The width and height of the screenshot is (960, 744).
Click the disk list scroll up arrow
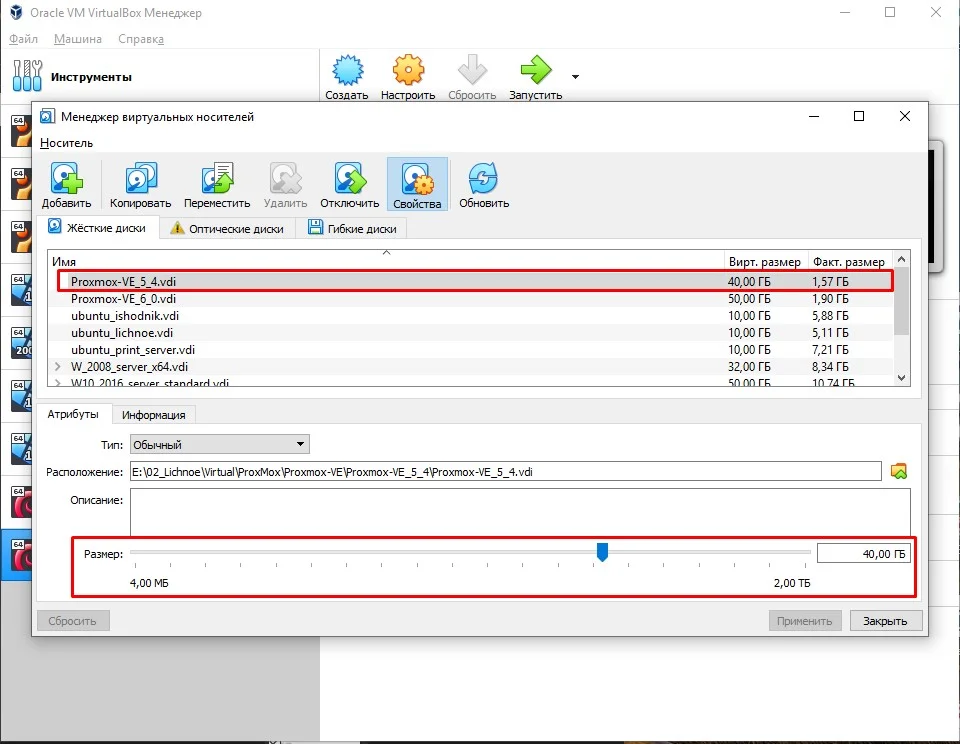(x=901, y=260)
